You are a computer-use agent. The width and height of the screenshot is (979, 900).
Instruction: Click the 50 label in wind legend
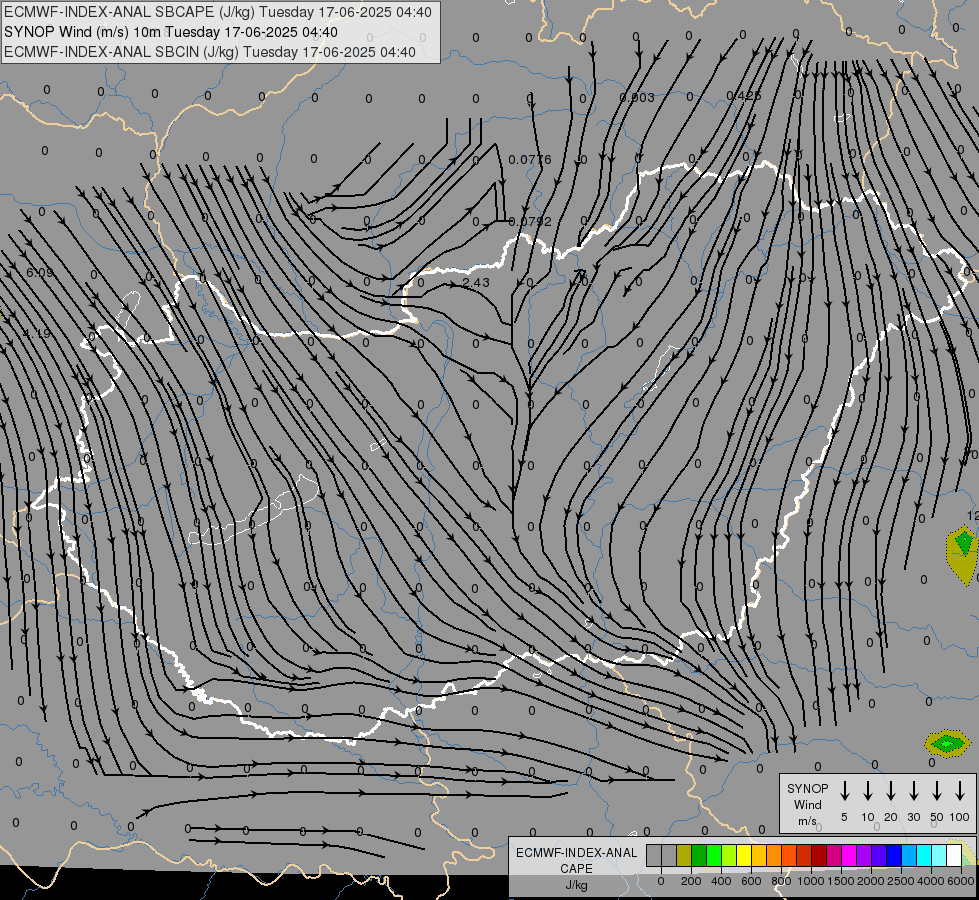937,817
